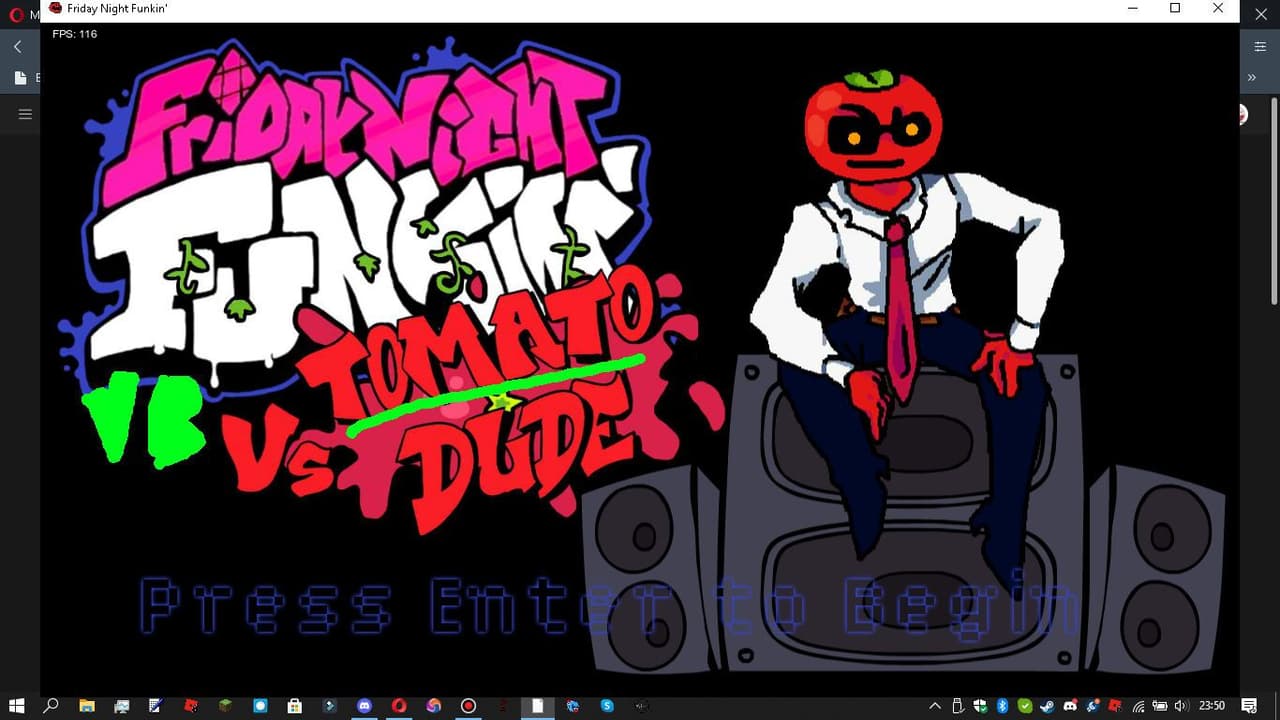
Task: Click the Friday Night Funkin' window title icon
Action: [55, 8]
